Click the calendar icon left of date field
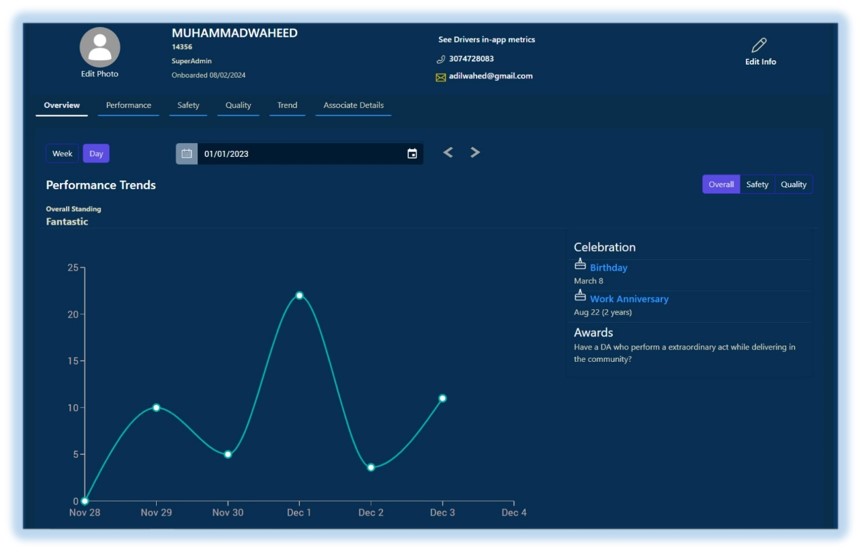Screen dimensions: 861x552 click(186, 154)
